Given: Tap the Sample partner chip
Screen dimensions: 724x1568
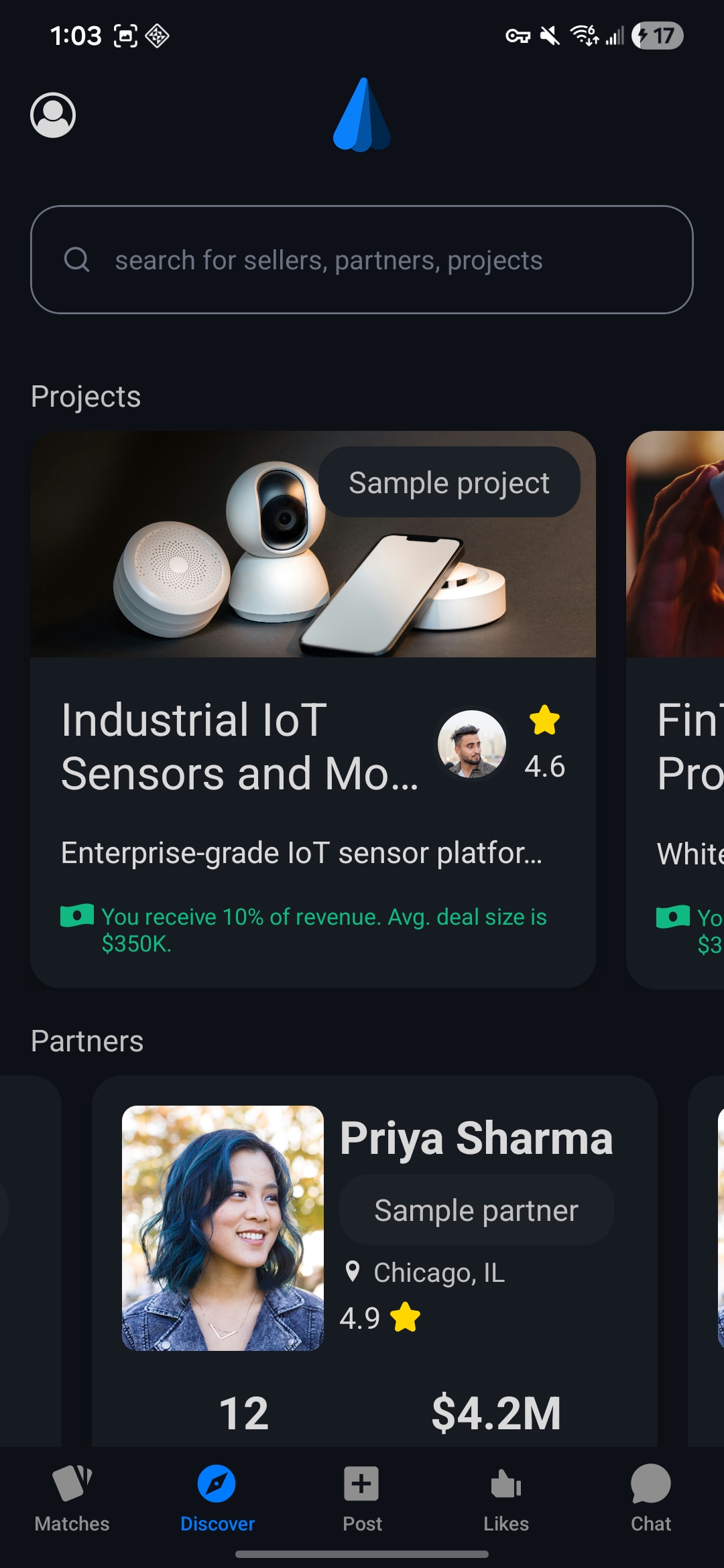Looking at the screenshot, I should click(476, 1210).
